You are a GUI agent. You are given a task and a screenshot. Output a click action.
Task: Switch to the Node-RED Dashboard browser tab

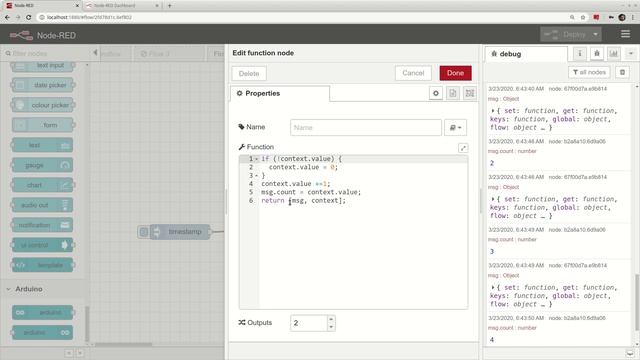coord(121,6)
